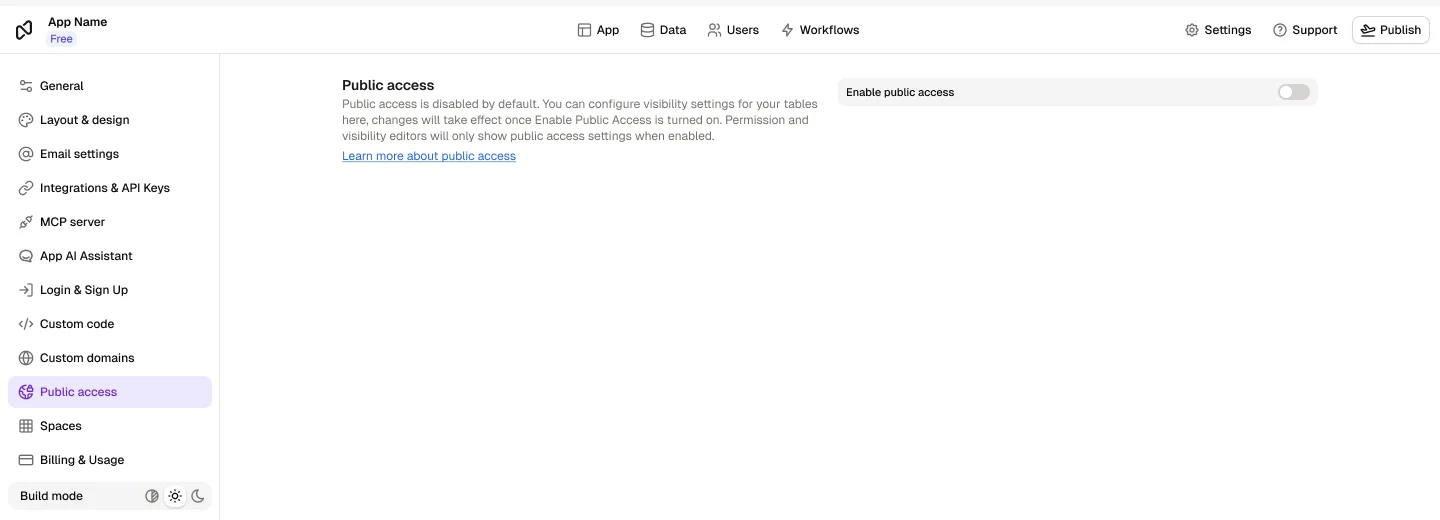Screen dimensions: 1440x520
Task: Click the Free plan badge
Action: coord(62,39)
